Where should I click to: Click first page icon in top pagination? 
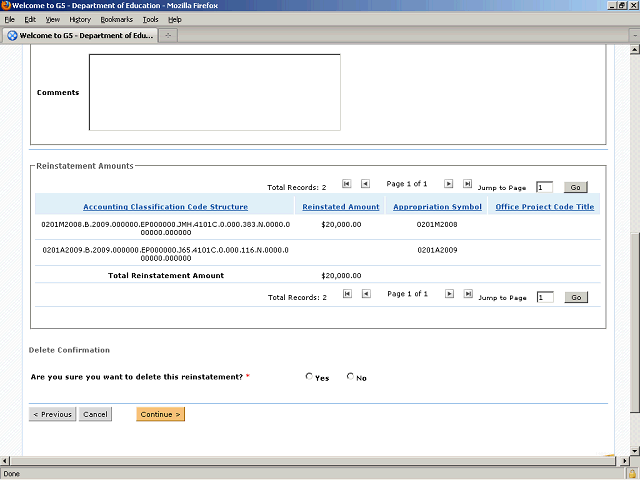pos(347,184)
